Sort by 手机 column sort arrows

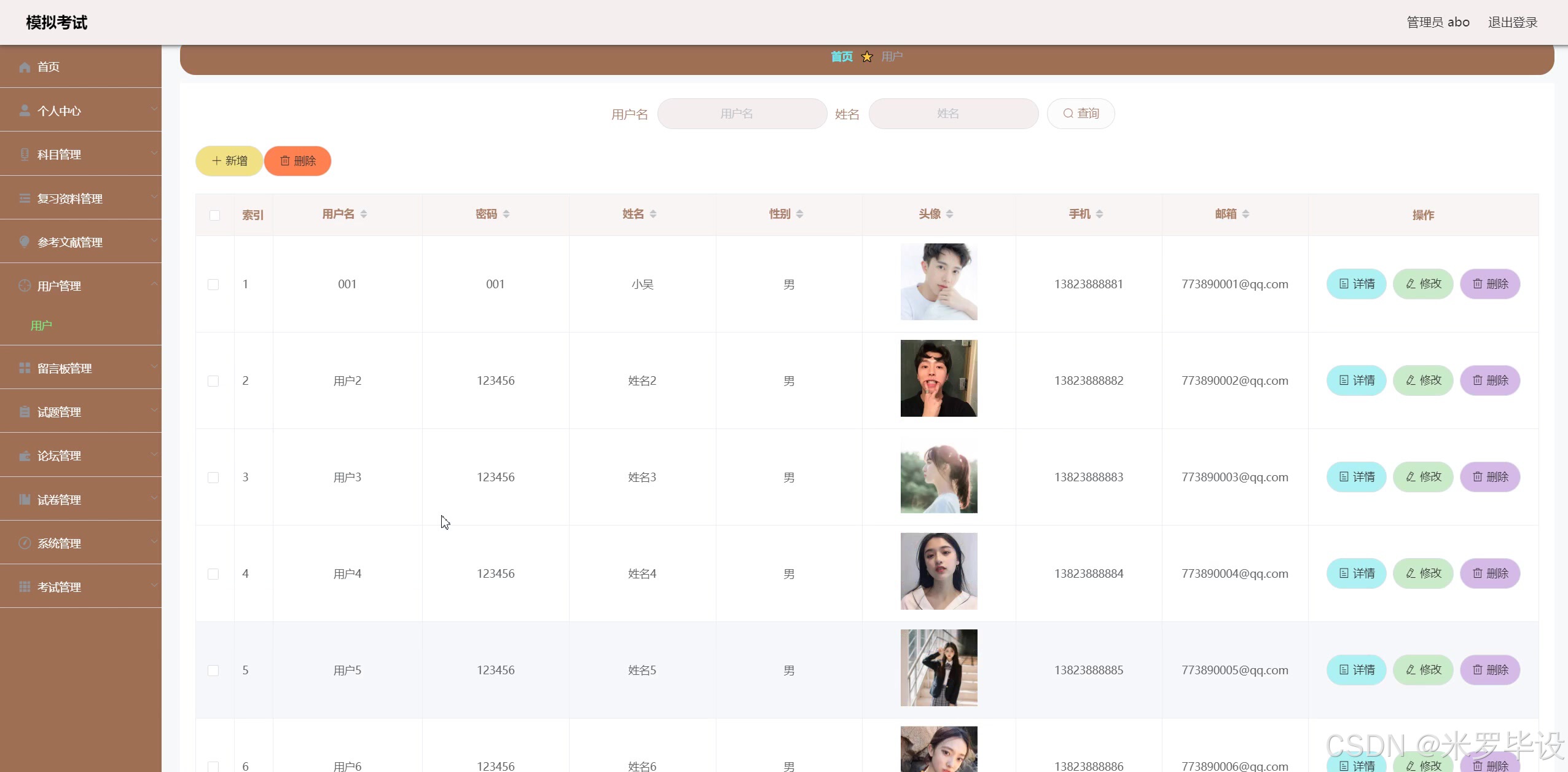1099,214
